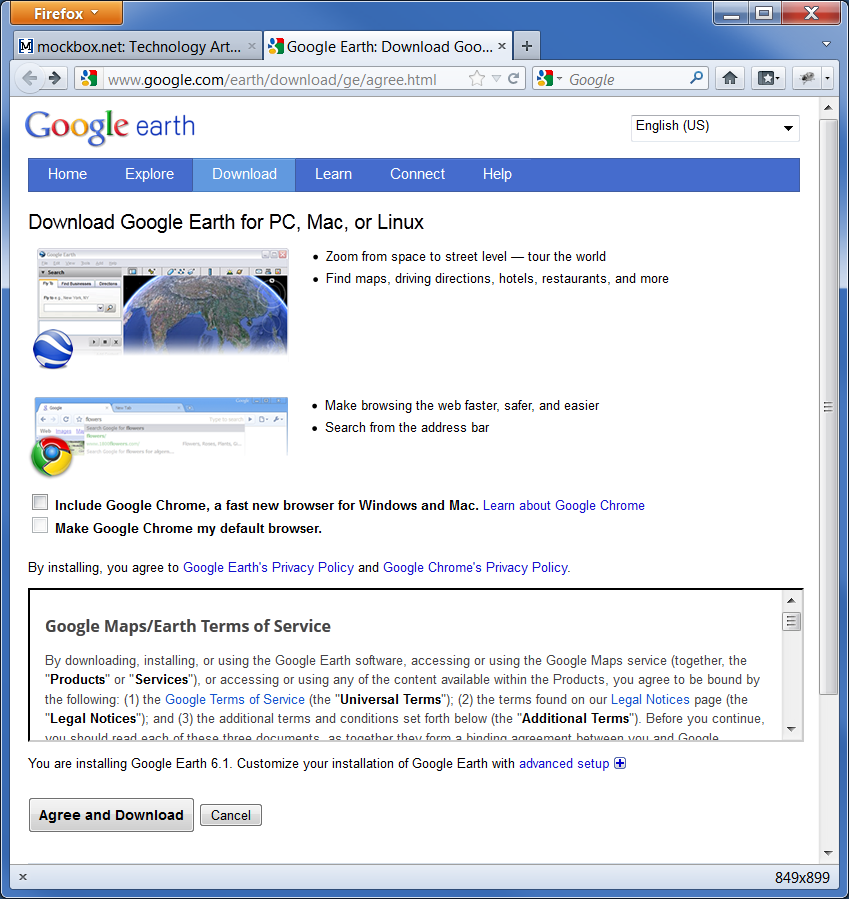Click the add-on toolbar icon right of bookmarks
The image size is (849, 899).
point(807,78)
